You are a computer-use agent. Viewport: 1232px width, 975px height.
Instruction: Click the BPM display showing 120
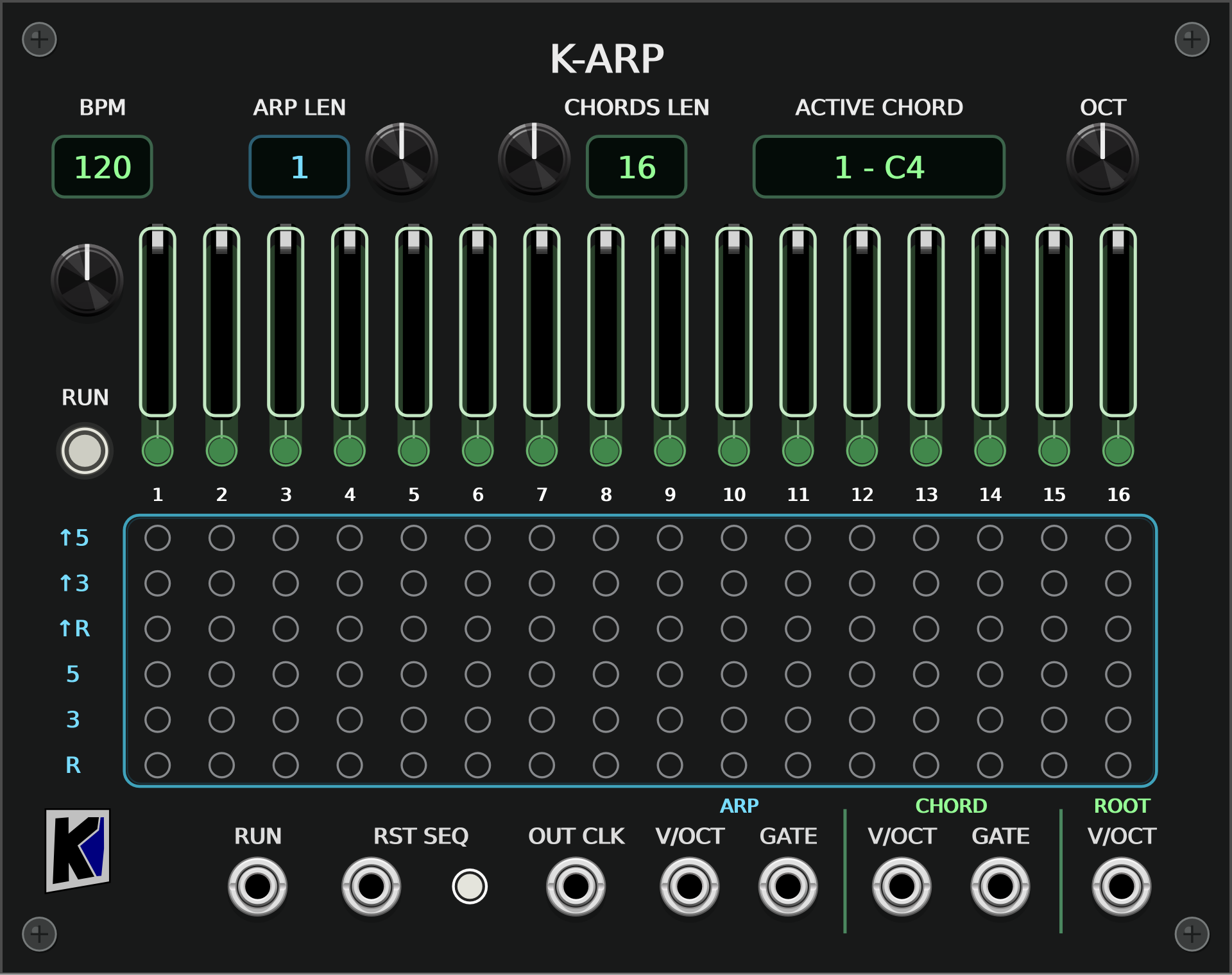tap(102, 167)
